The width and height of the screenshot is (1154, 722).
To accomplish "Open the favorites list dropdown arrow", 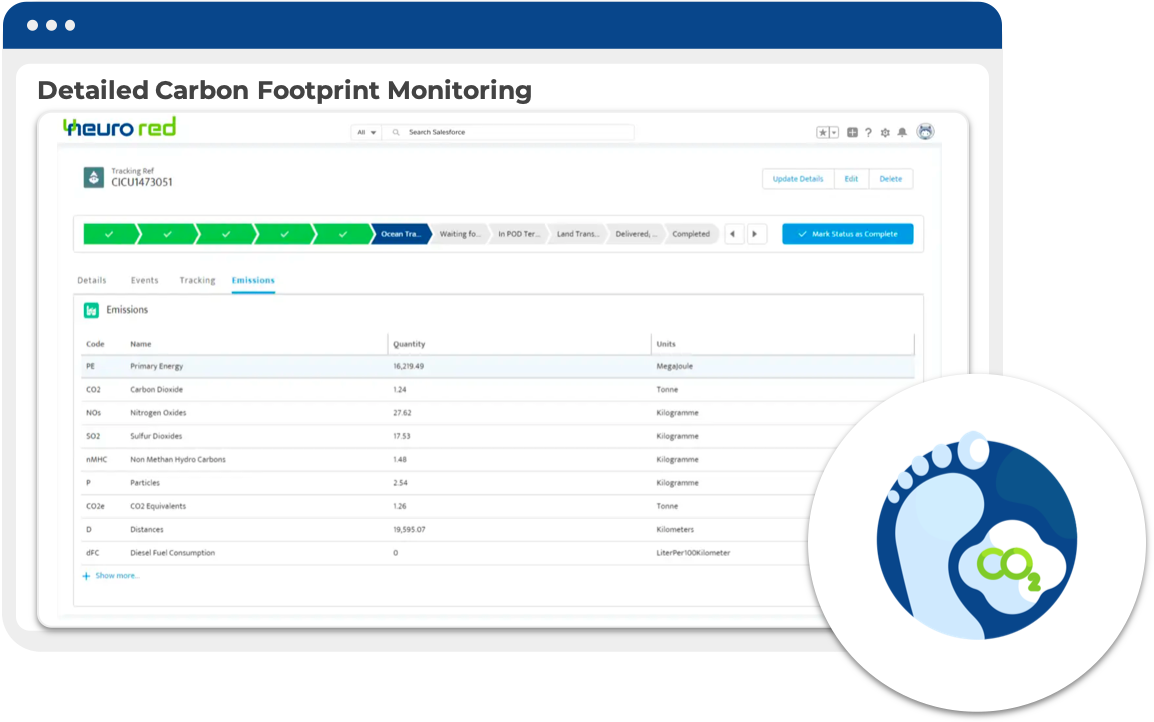I will 834,132.
